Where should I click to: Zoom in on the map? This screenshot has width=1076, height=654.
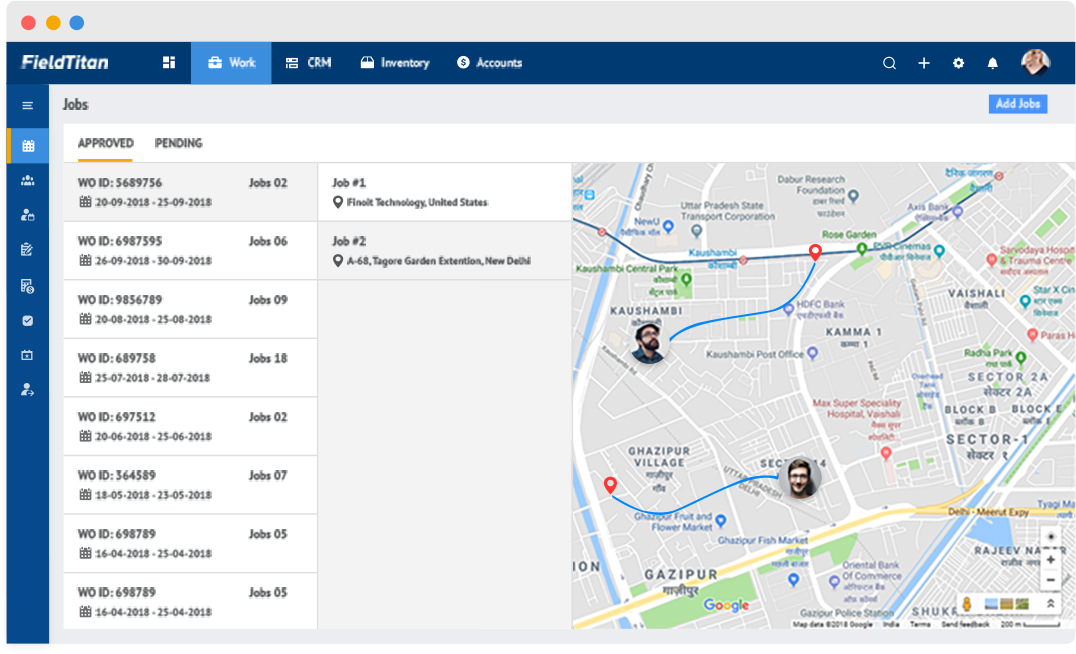coord(1051,560)
